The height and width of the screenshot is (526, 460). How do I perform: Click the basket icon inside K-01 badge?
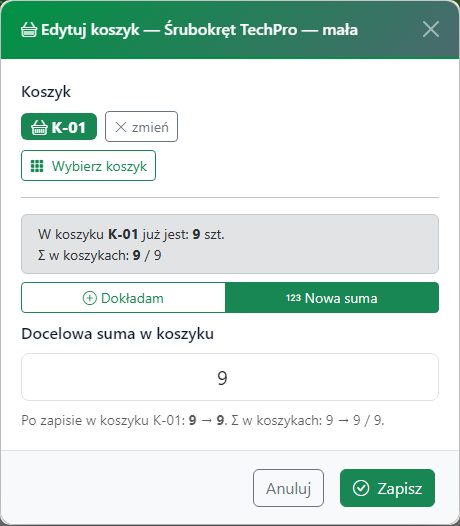tap(39, 127)
